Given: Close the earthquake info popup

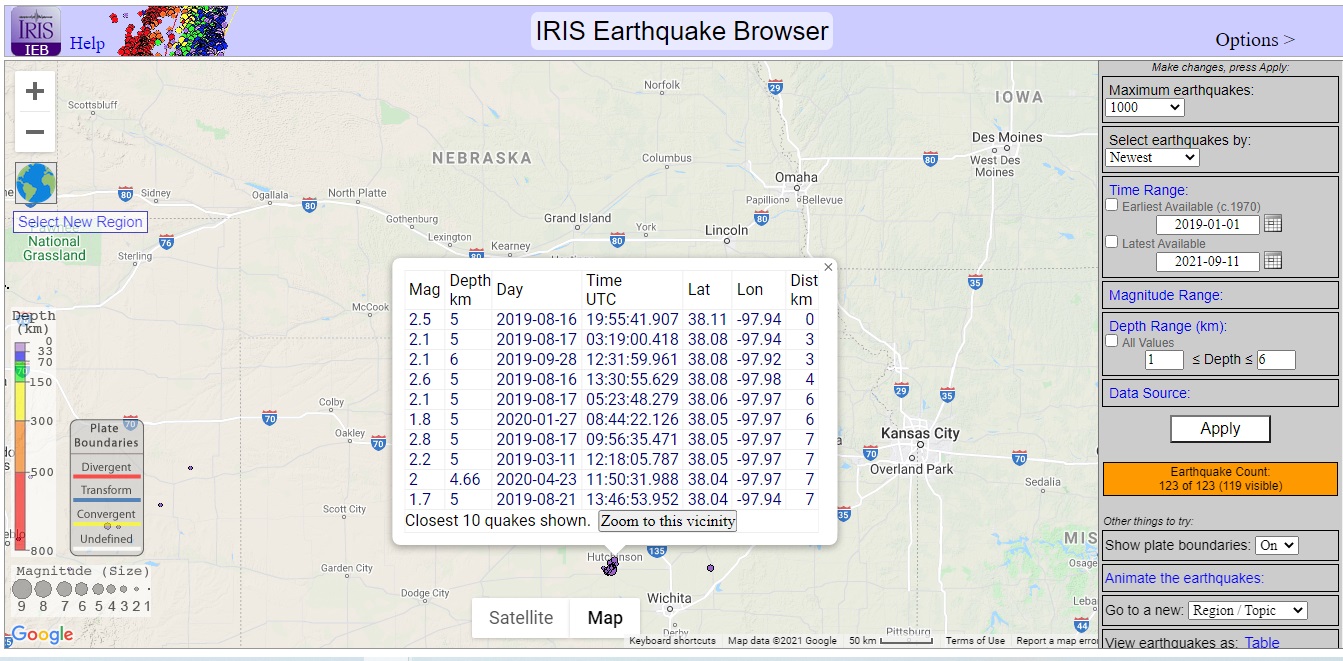Looking at the screenshot, I should pyautogui.click(x=828, y=267).
